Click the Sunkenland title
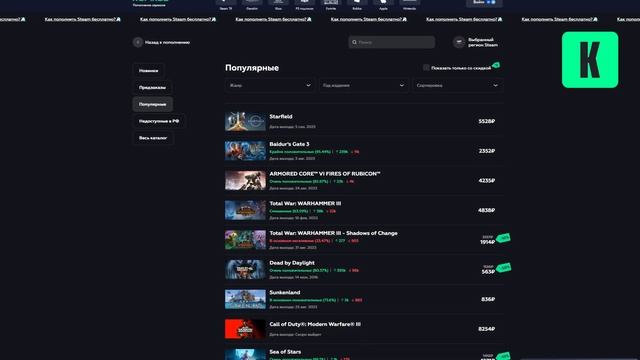The height and width of the screenshot is (360, 640). pos(285,293)
